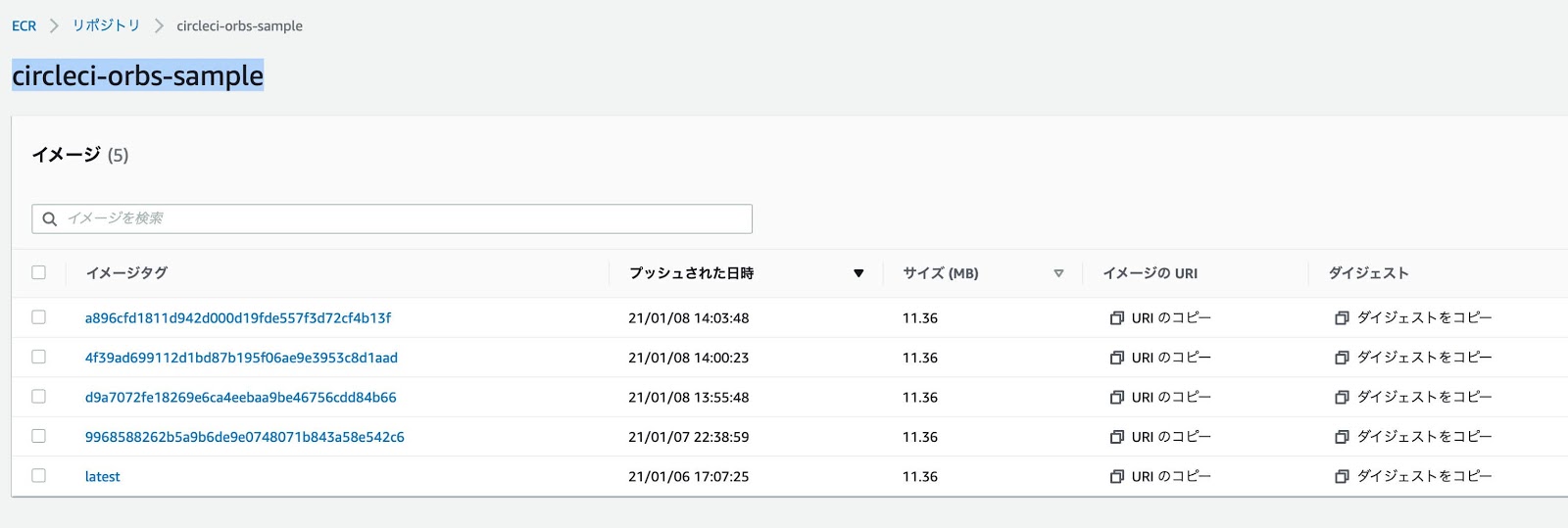Copy digest icon for latest image
This screenshot has width=1568, height=528.
click(1342, 477)
